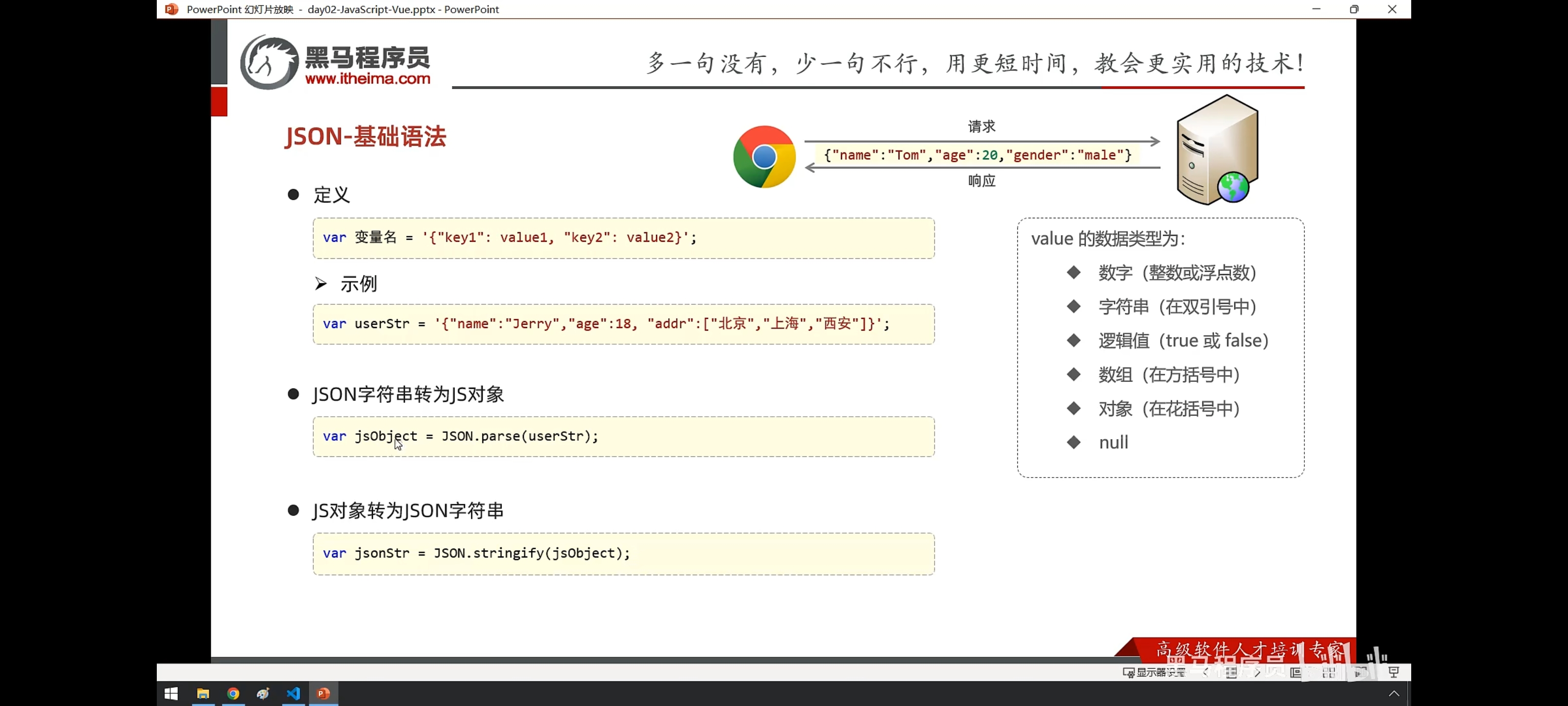Click the 响应 label below the arrow

(982, 181)
